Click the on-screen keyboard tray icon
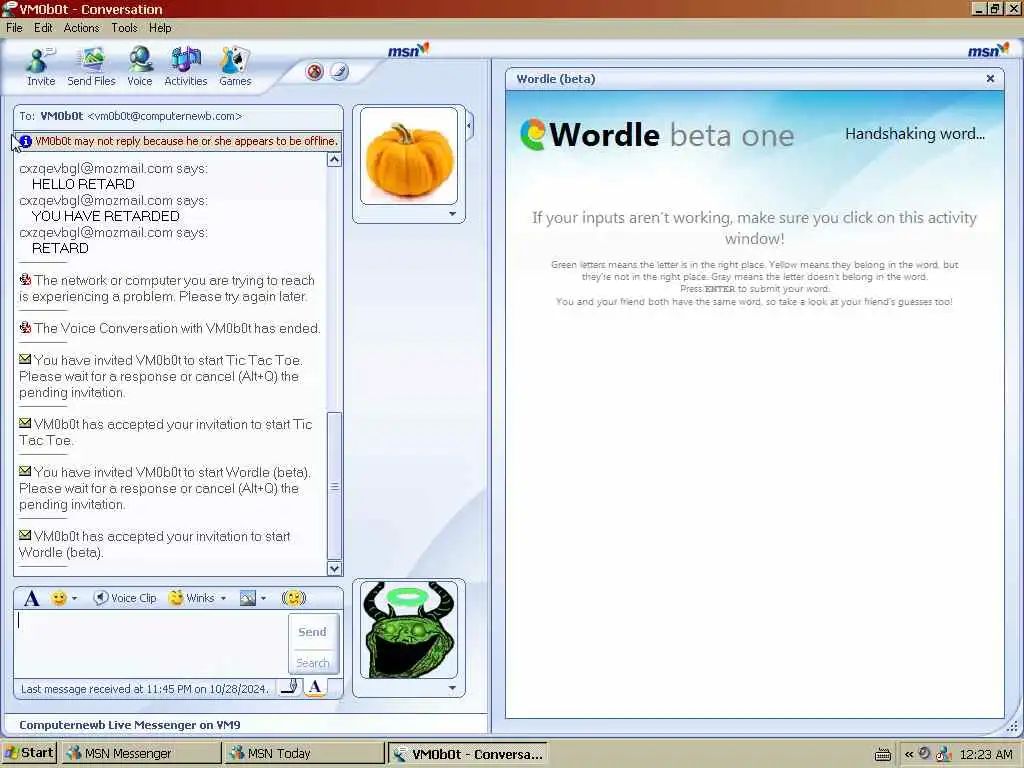The image size is (1024, 768). 883,754
